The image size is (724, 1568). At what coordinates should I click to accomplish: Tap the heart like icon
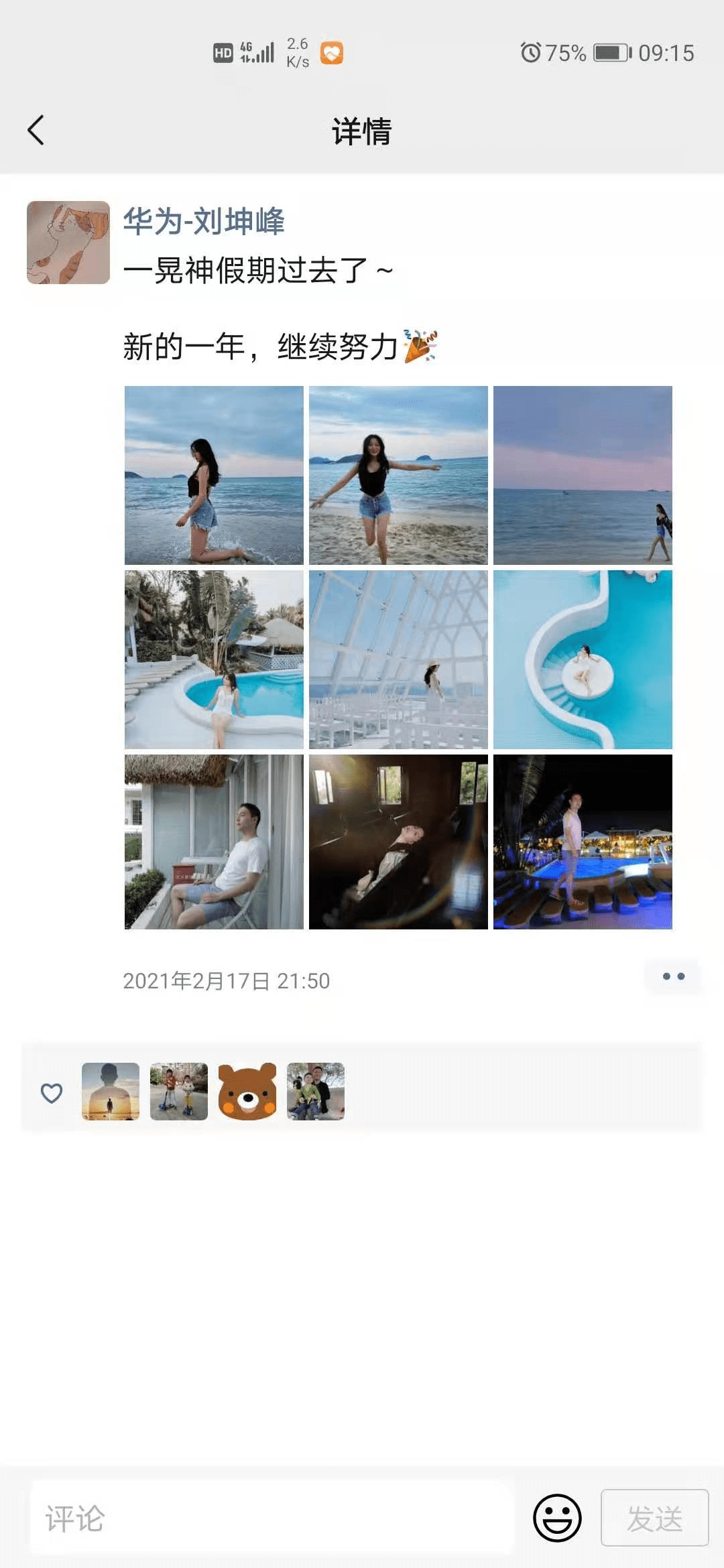[52, 1093]
